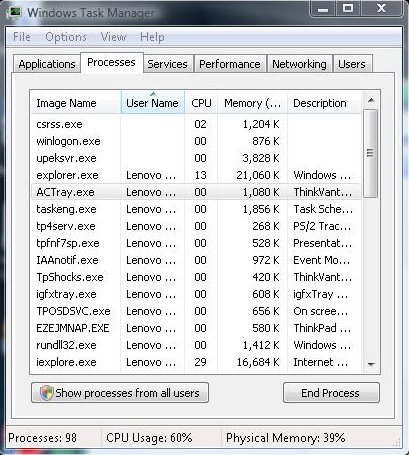The image size is (409, 455).
Task: Switch to the Services tab
Action: [x=167, y=64]
